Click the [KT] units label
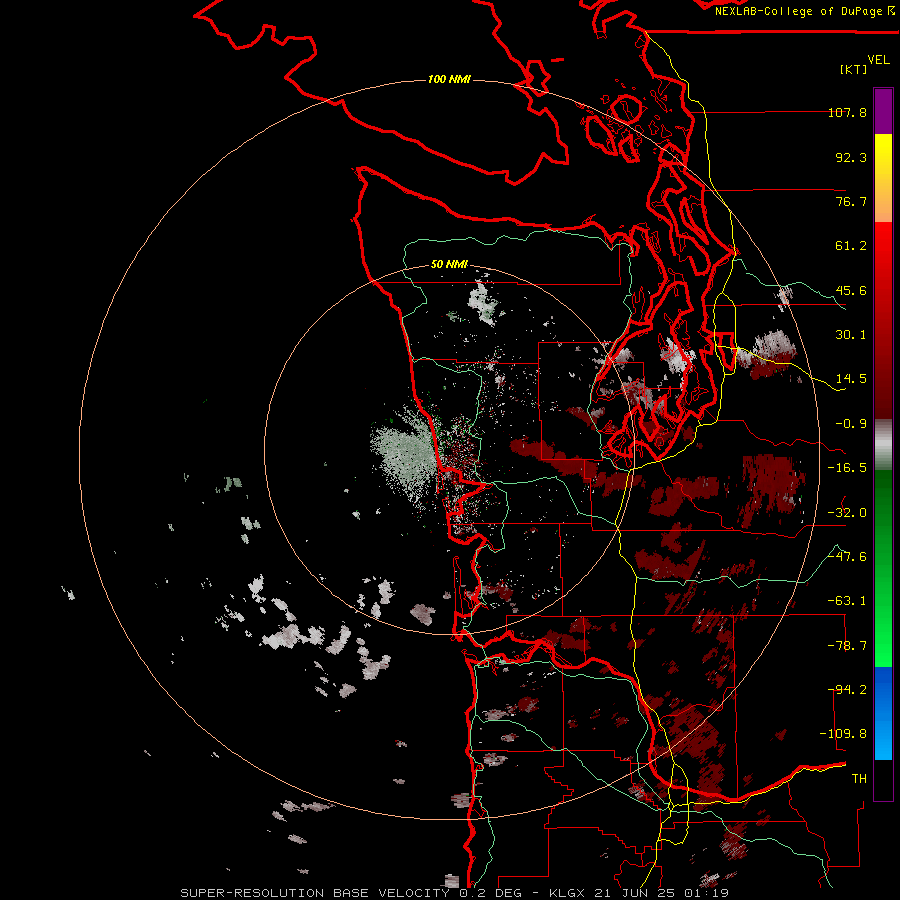 point(853,69)
